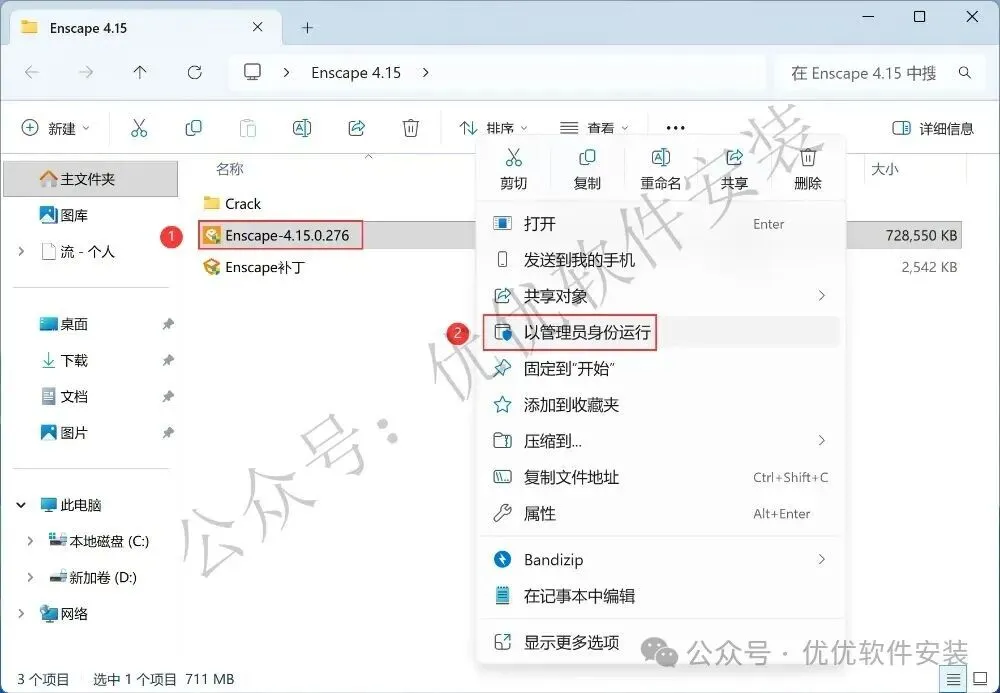Click the 大小 column header
The height and width of the screenshot is (693, 1000).
click(885, 169)
